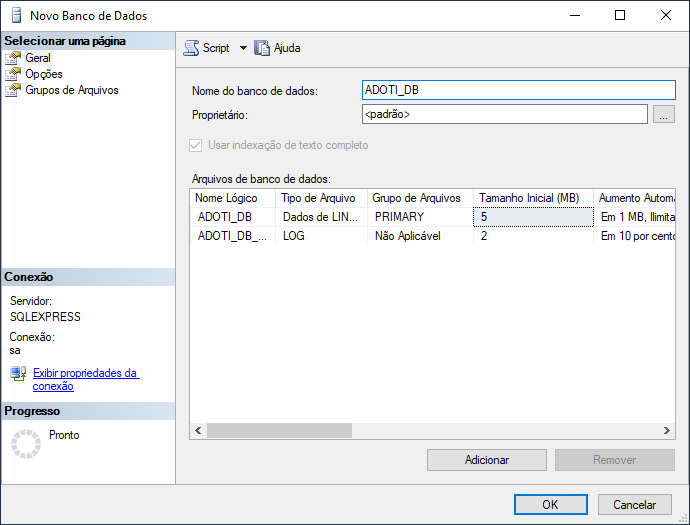Click the Ajuda help icon
The width and height of the screenshot is (690, 525).
tap(263, 48)
